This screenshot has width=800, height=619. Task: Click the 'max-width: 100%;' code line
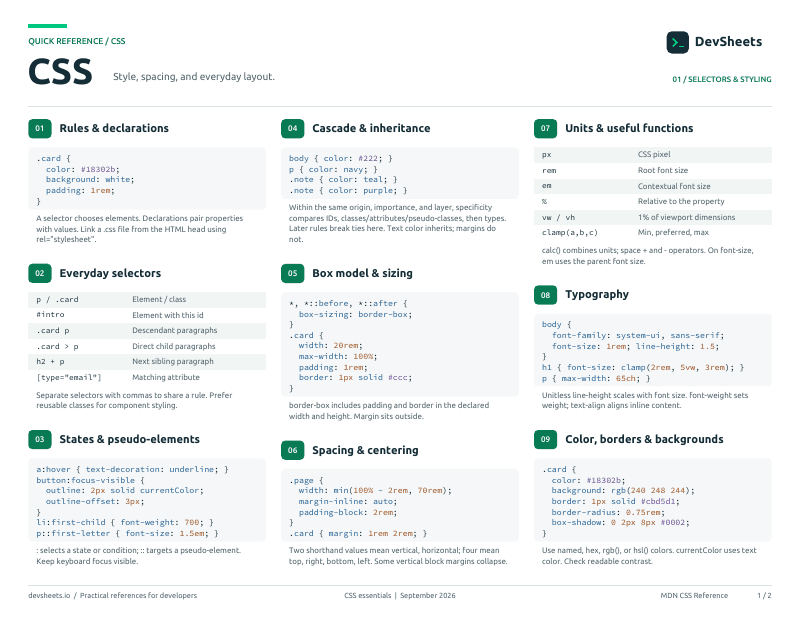pyautogui.click(x=338, y=357)
